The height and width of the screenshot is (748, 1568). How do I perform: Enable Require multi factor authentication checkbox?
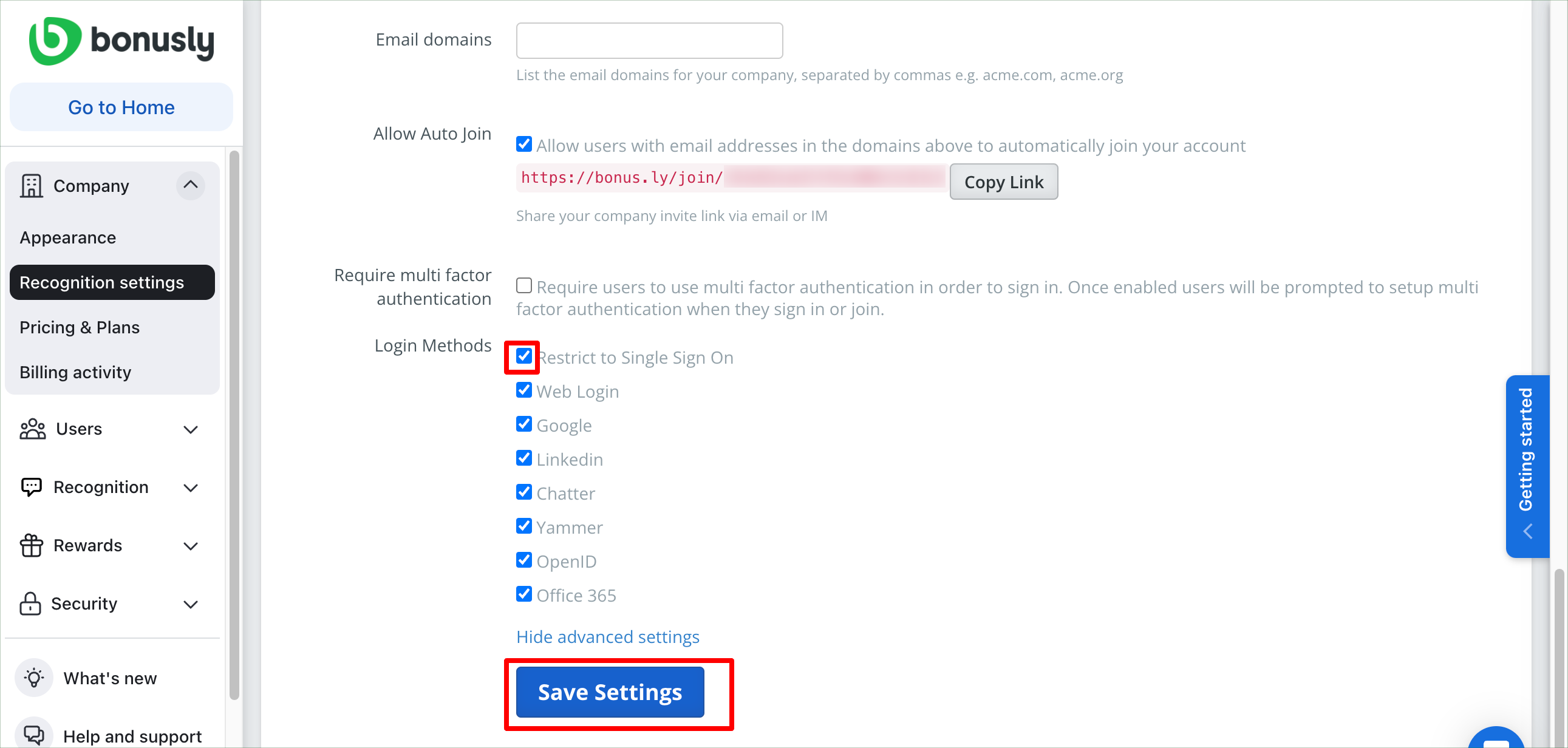[x=523, y=285]
